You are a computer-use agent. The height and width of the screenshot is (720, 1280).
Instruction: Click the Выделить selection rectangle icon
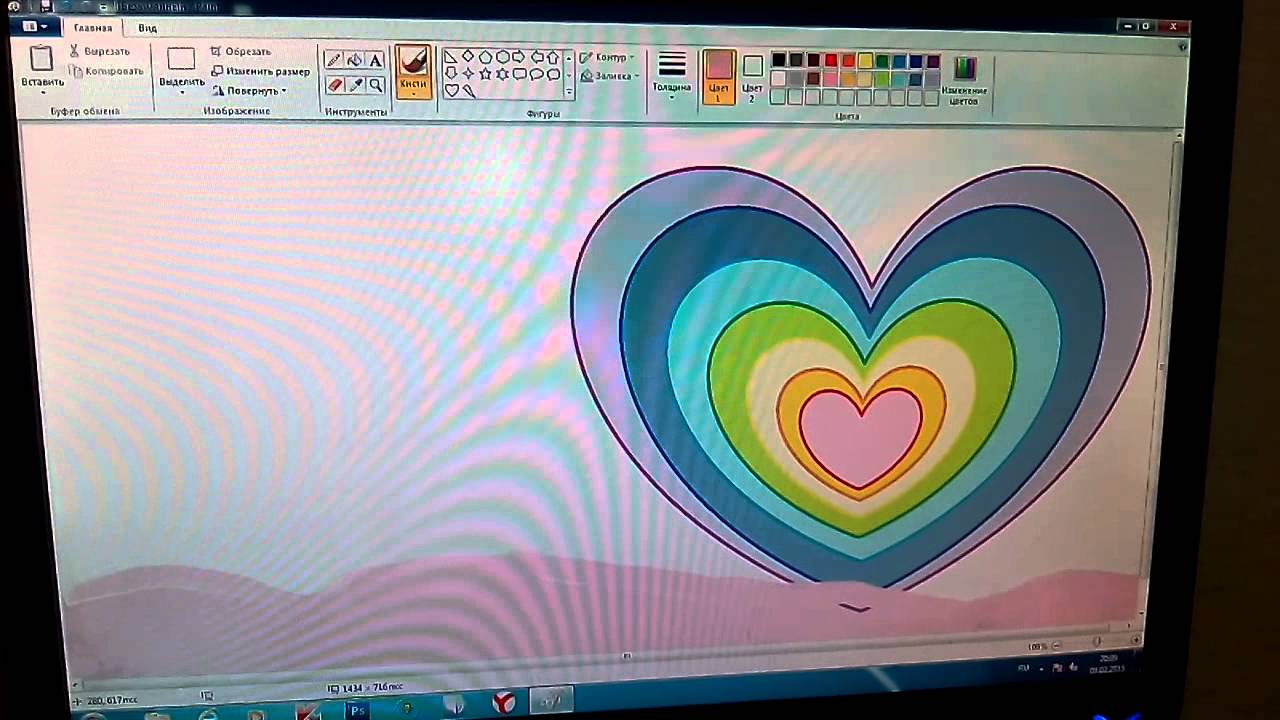pyautogui.click(x=181, y=60)
